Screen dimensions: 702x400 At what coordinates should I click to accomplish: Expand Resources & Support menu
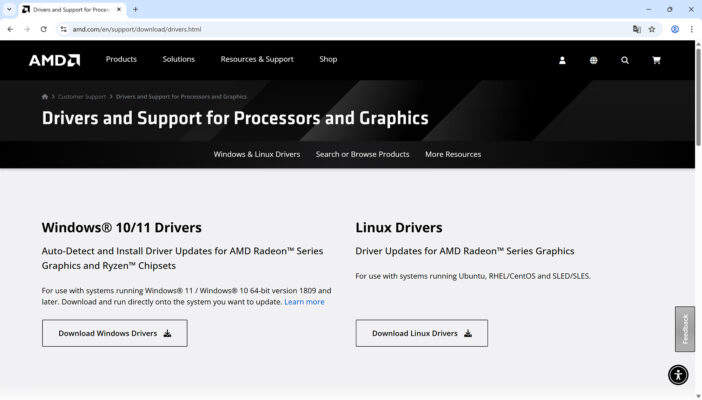pos(257,59)
